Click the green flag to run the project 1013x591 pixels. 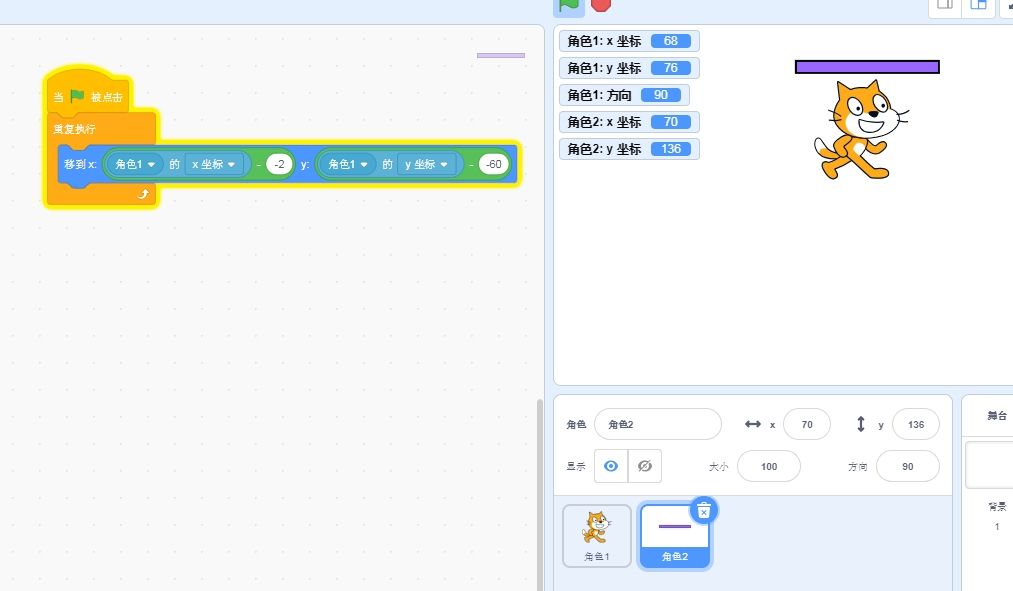click(x=569, y=5)
